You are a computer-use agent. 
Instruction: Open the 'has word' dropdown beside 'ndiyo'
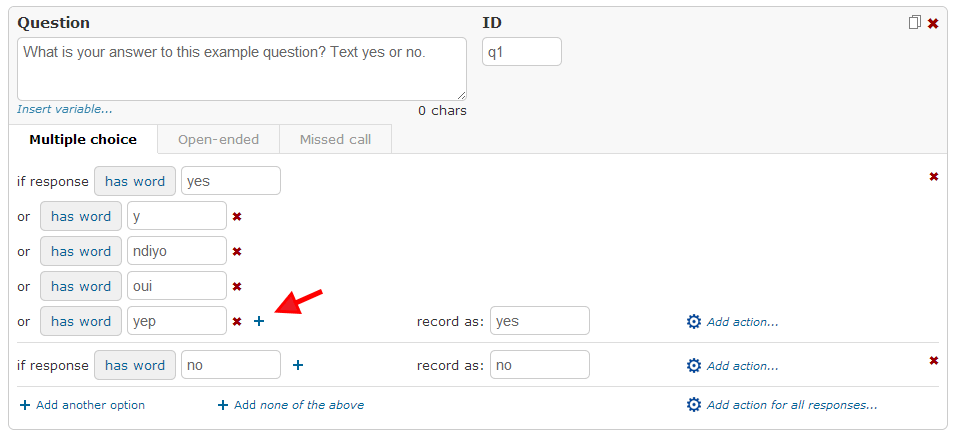pyautogui.click(x=81, y=251)
